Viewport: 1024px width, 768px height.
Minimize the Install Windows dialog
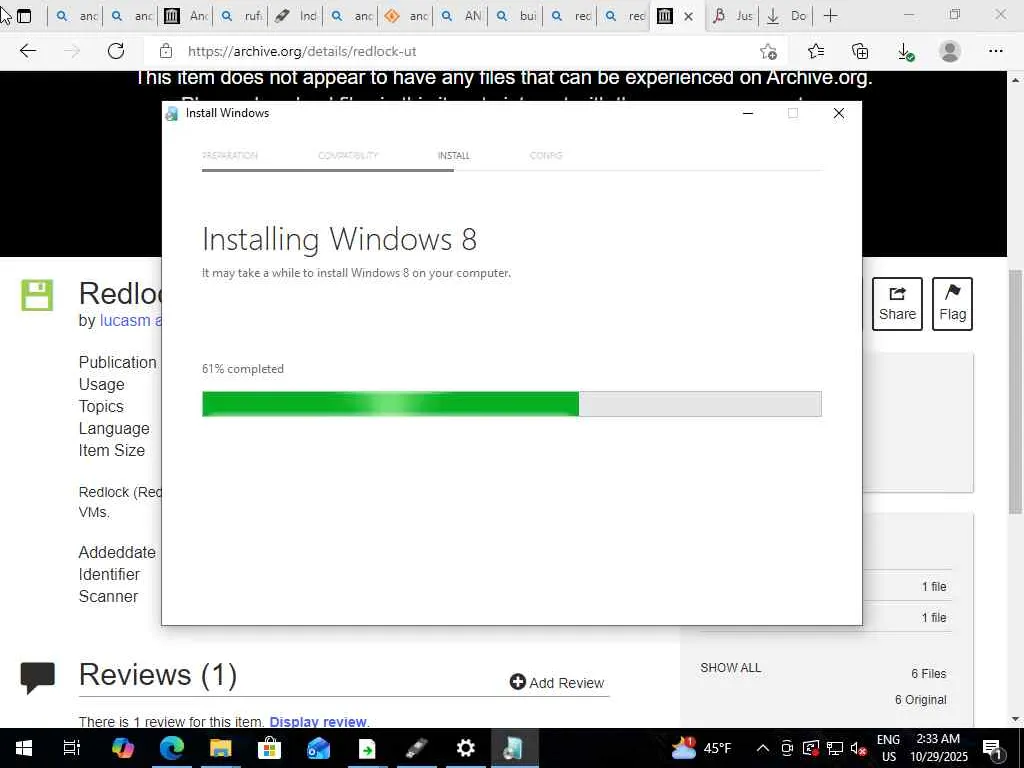coord(748,113)
